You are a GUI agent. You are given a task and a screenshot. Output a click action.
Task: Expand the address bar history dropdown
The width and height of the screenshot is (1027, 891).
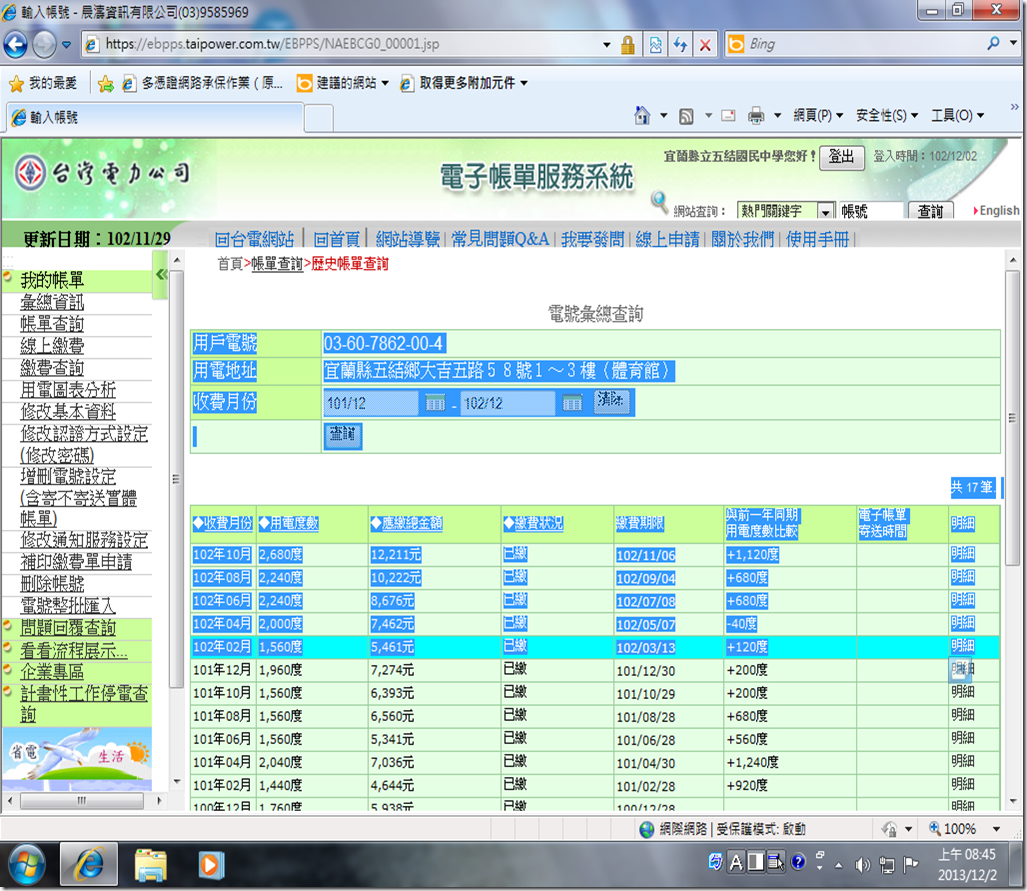coord(607,45)
